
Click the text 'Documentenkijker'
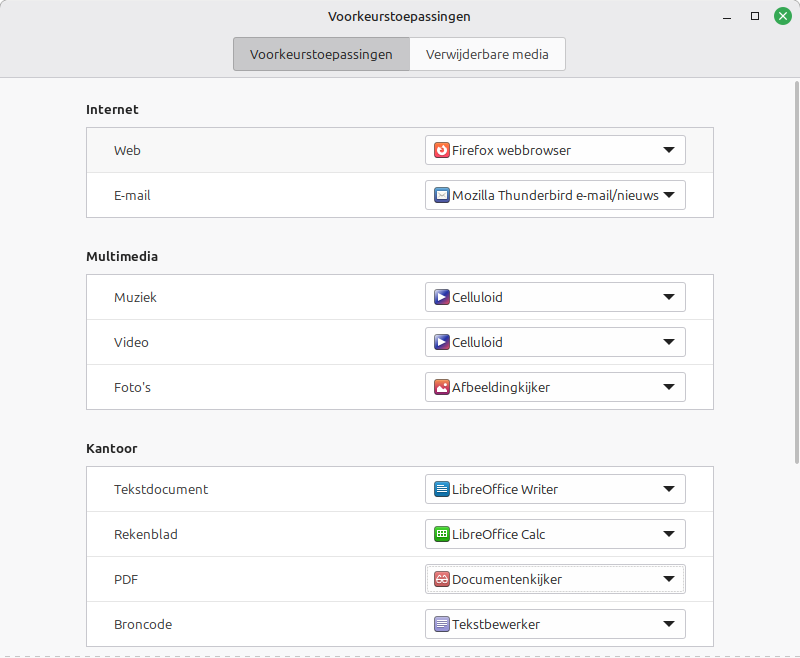point(507,579)
